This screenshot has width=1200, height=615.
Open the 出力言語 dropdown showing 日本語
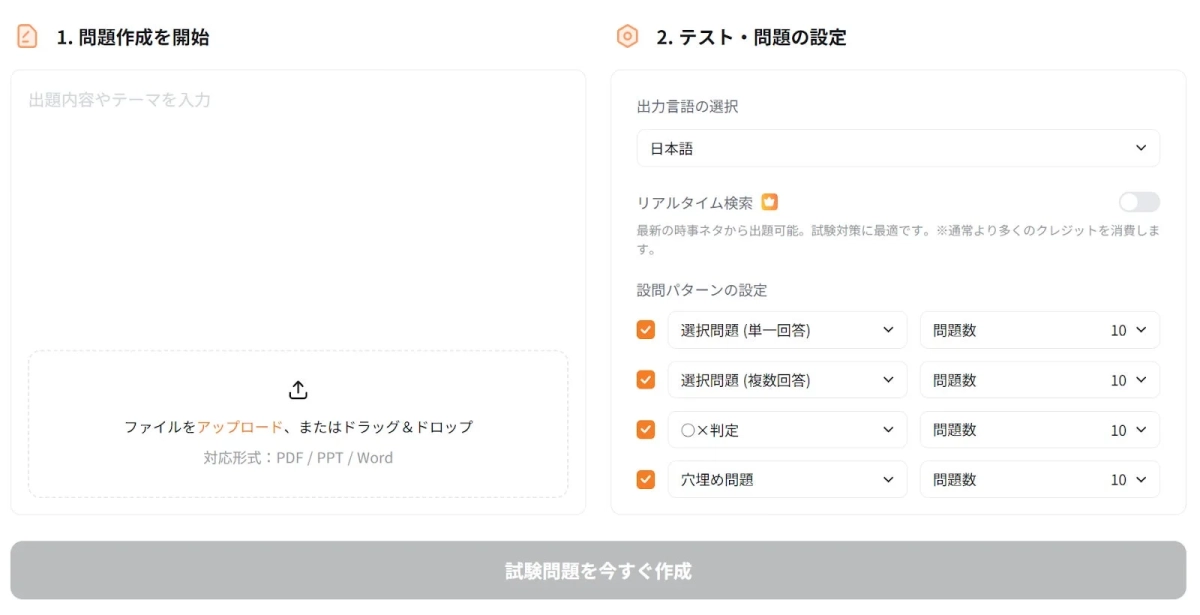(x=900, y=147)
